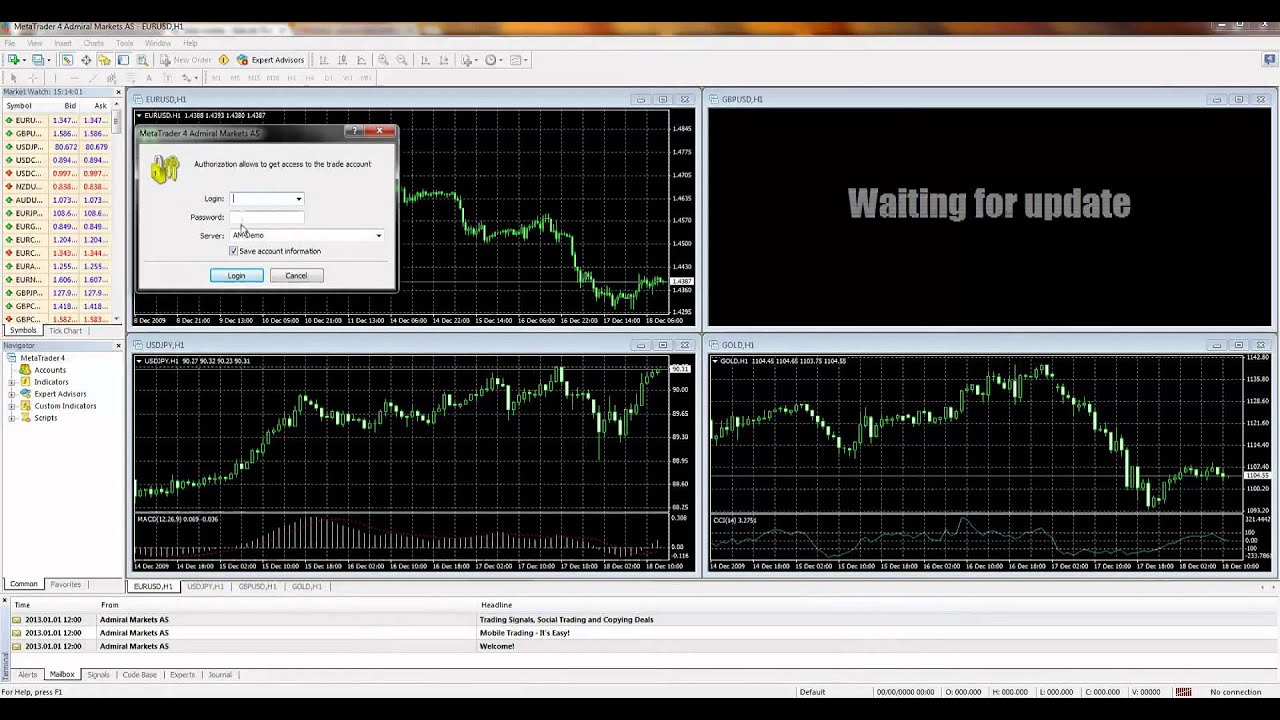Screen dimensions: 1280x720
Task: Open the Indicators list toolbar icon
Action: click(467, 60)
